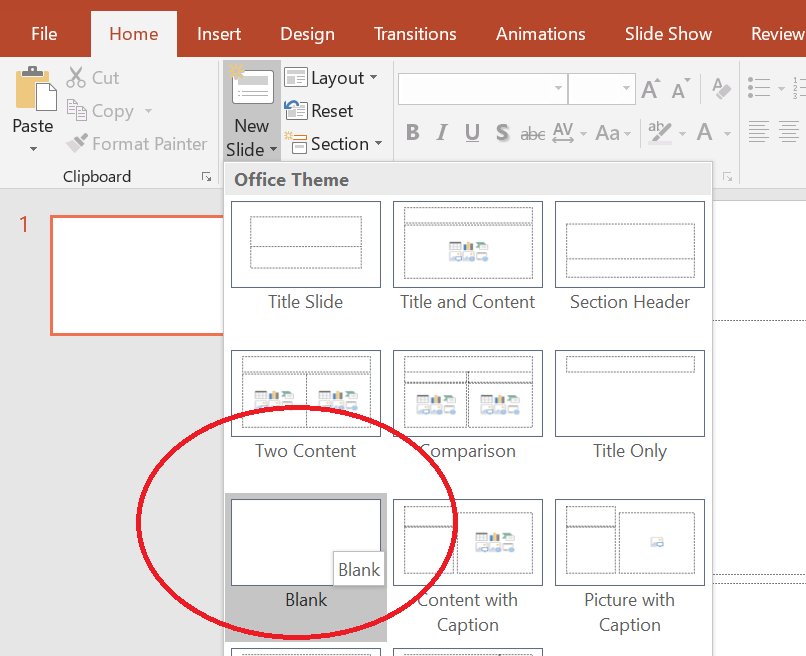Open the Section dropdown

tap(335, 143)
